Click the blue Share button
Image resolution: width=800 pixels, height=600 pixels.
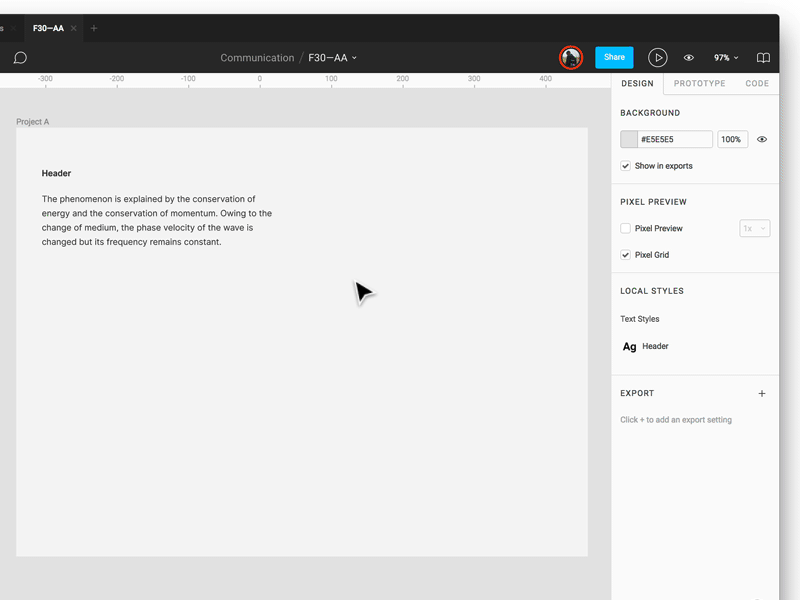coord(614,58)
